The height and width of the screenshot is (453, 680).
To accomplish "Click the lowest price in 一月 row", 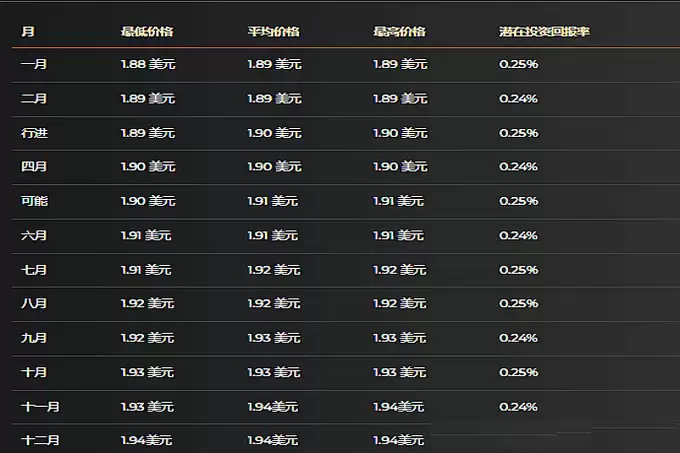I will (147, 64).
